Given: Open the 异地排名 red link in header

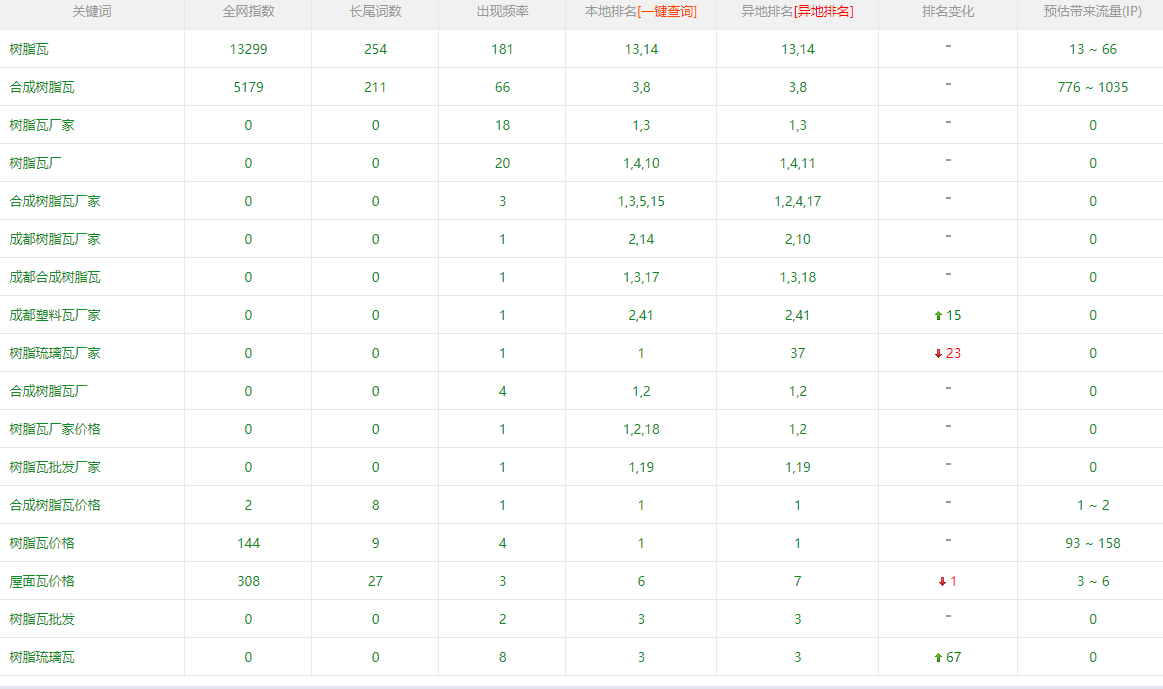Looking at the screenshot, I should click(823, 12).
